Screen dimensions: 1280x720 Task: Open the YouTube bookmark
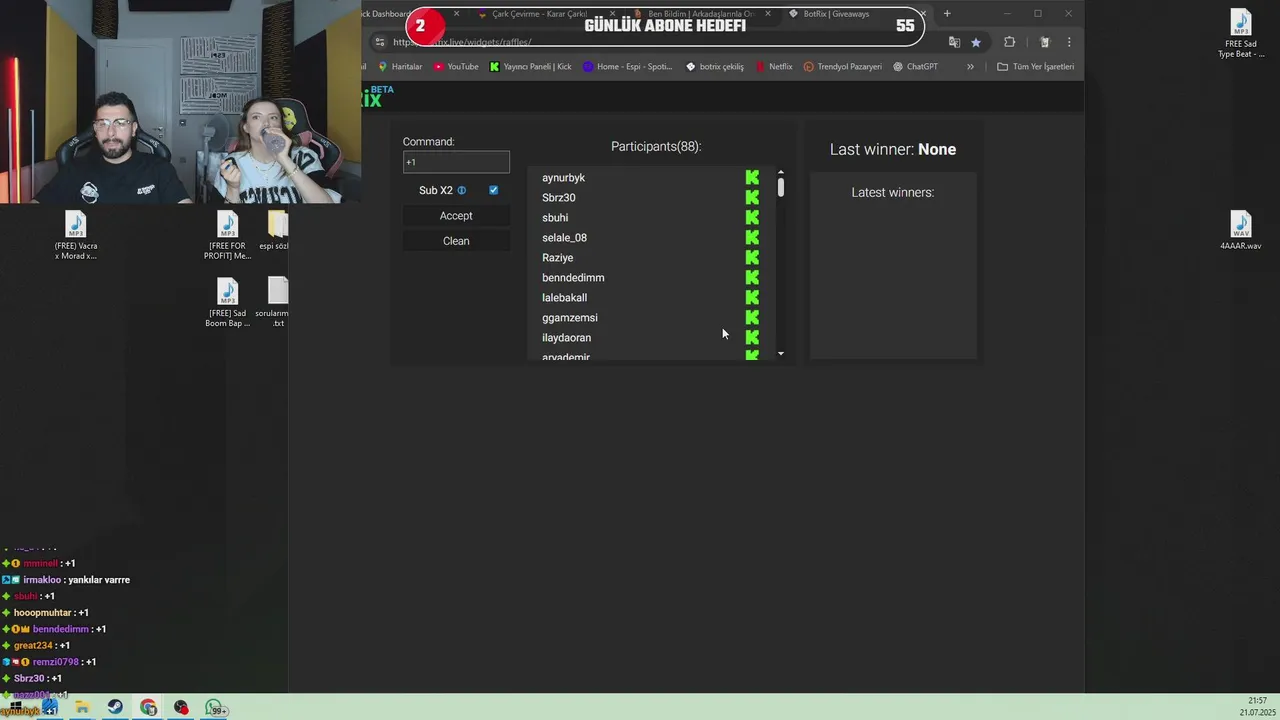click(456, 67)
